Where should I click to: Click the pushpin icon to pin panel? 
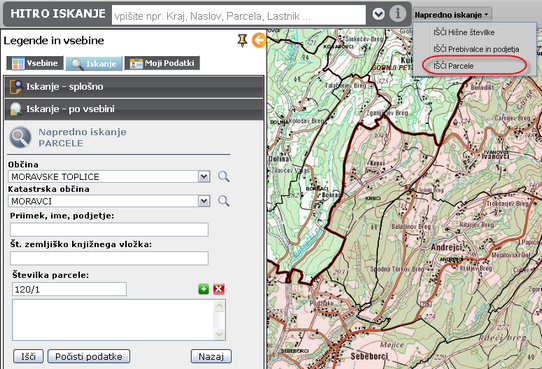coord(242,40)
